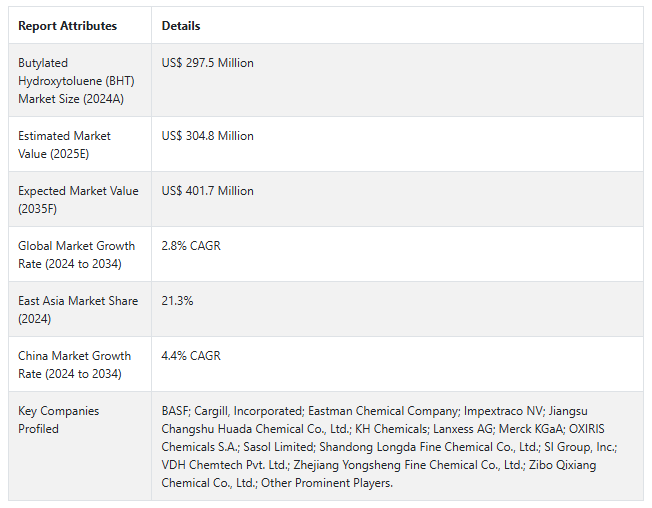
Task: Click the 21.3% market share value
Action: click(178, 301)
